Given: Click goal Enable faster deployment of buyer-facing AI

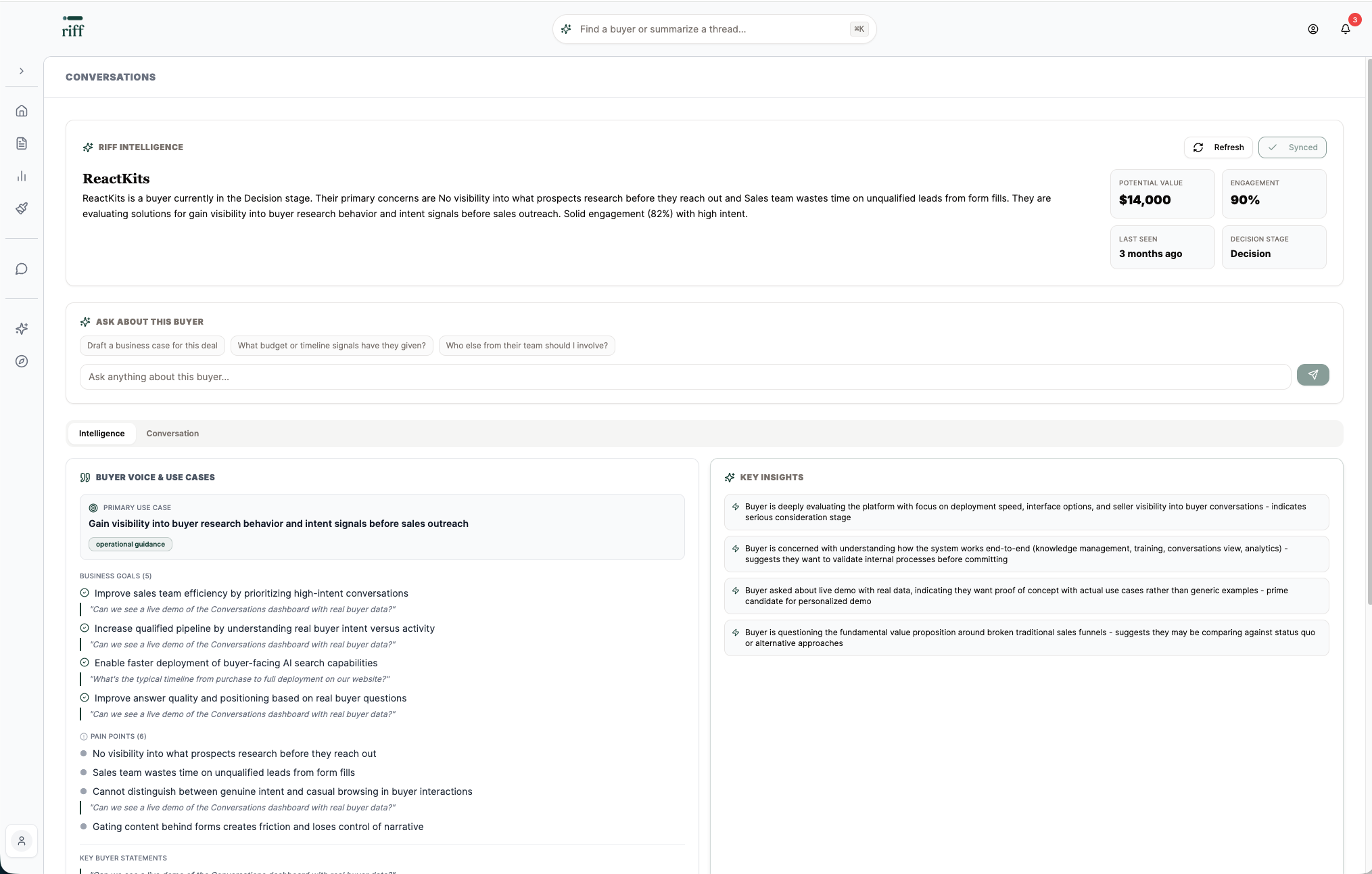Looking at the screenshot, I should pyautogui.click(x=236, y=663).
